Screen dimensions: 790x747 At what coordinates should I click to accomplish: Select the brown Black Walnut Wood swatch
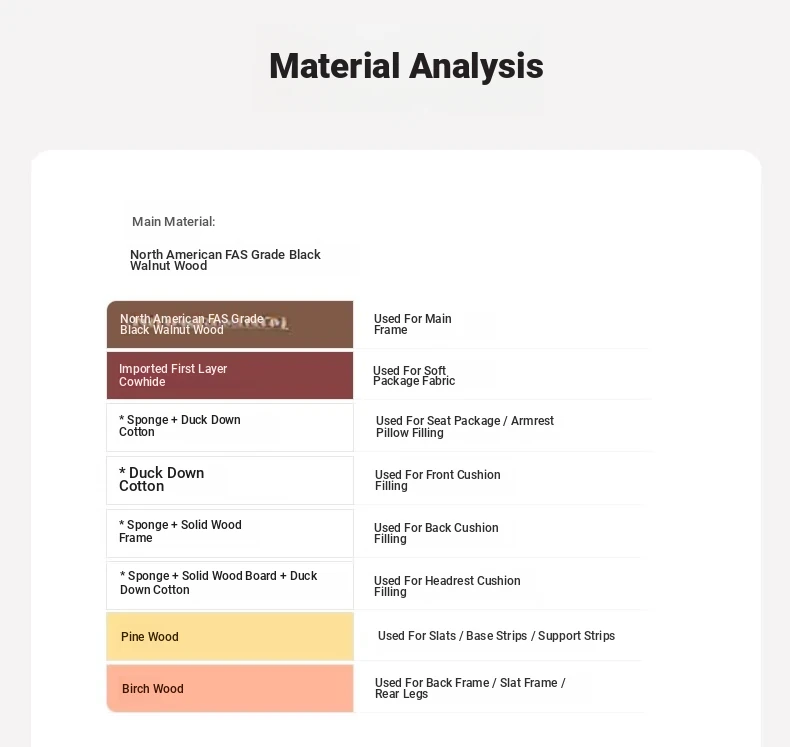coord(230,324)
